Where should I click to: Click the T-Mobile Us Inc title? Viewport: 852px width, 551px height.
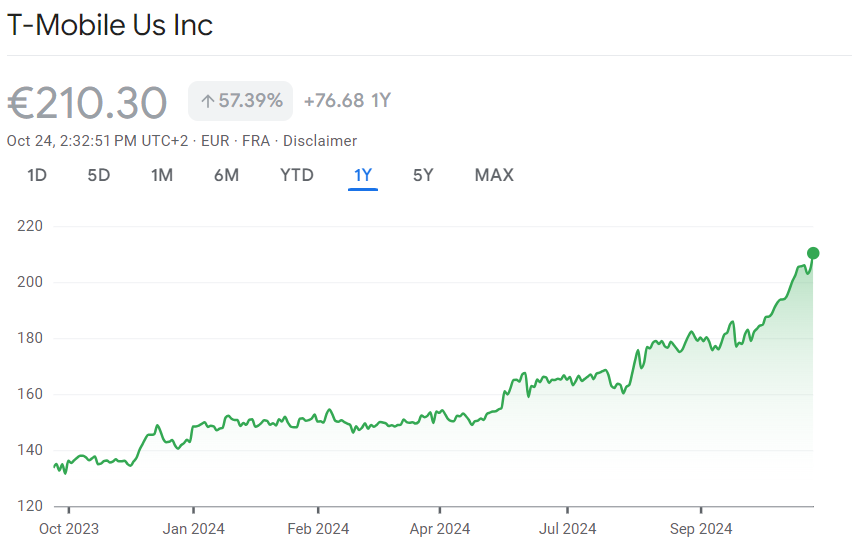[x=110, y=25]
